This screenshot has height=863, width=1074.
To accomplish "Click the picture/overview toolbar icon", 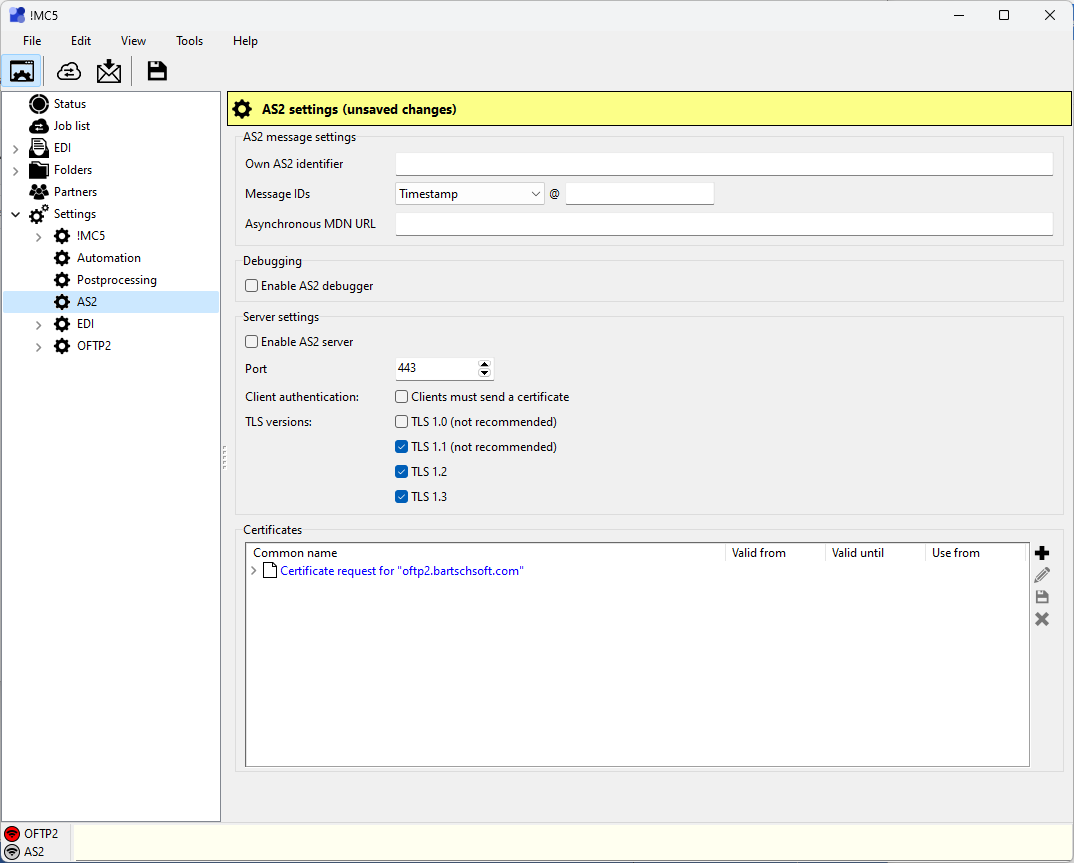I will (22, 71).
